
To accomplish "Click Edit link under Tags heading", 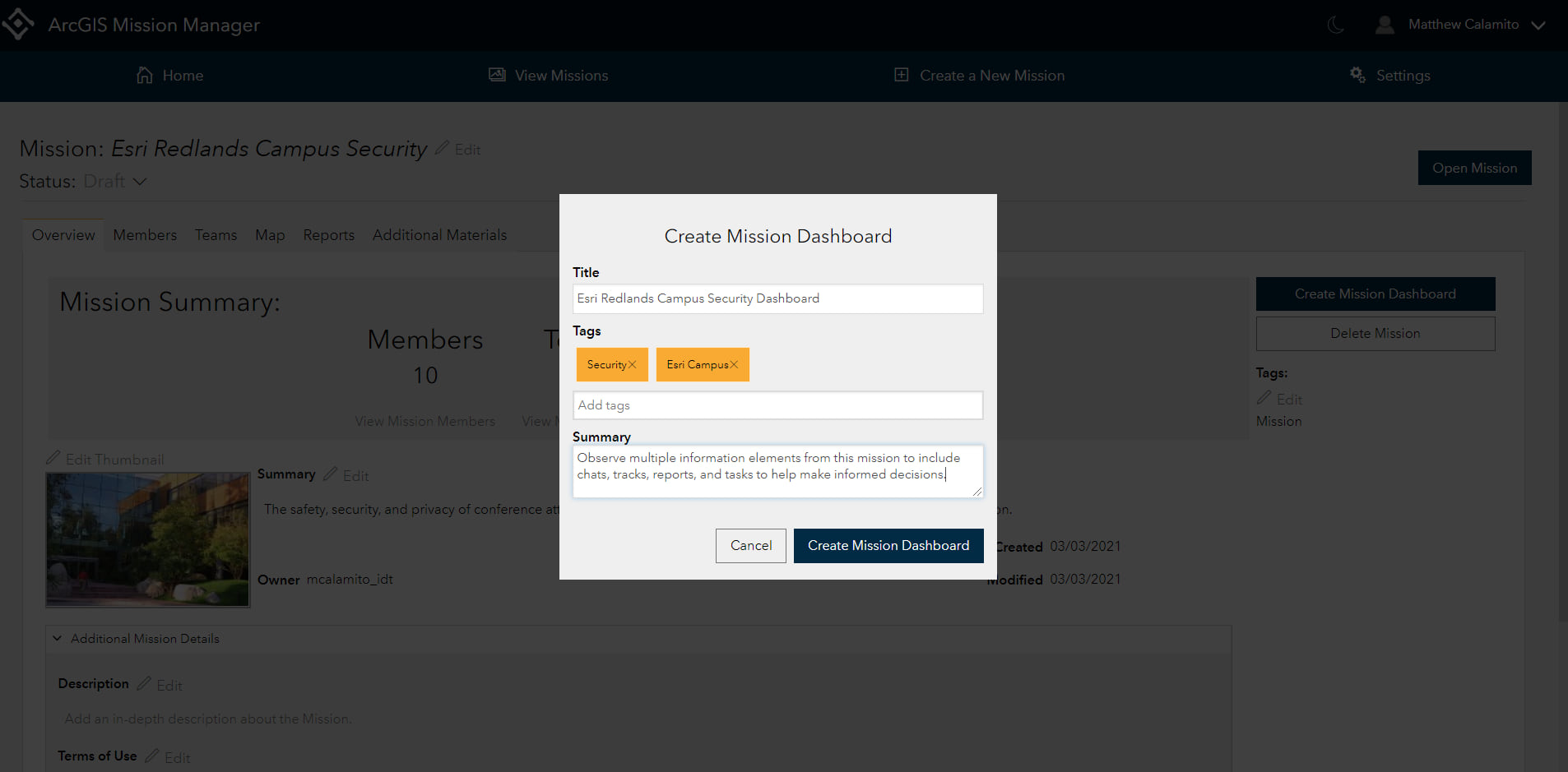I will (x=1289, y=400).
